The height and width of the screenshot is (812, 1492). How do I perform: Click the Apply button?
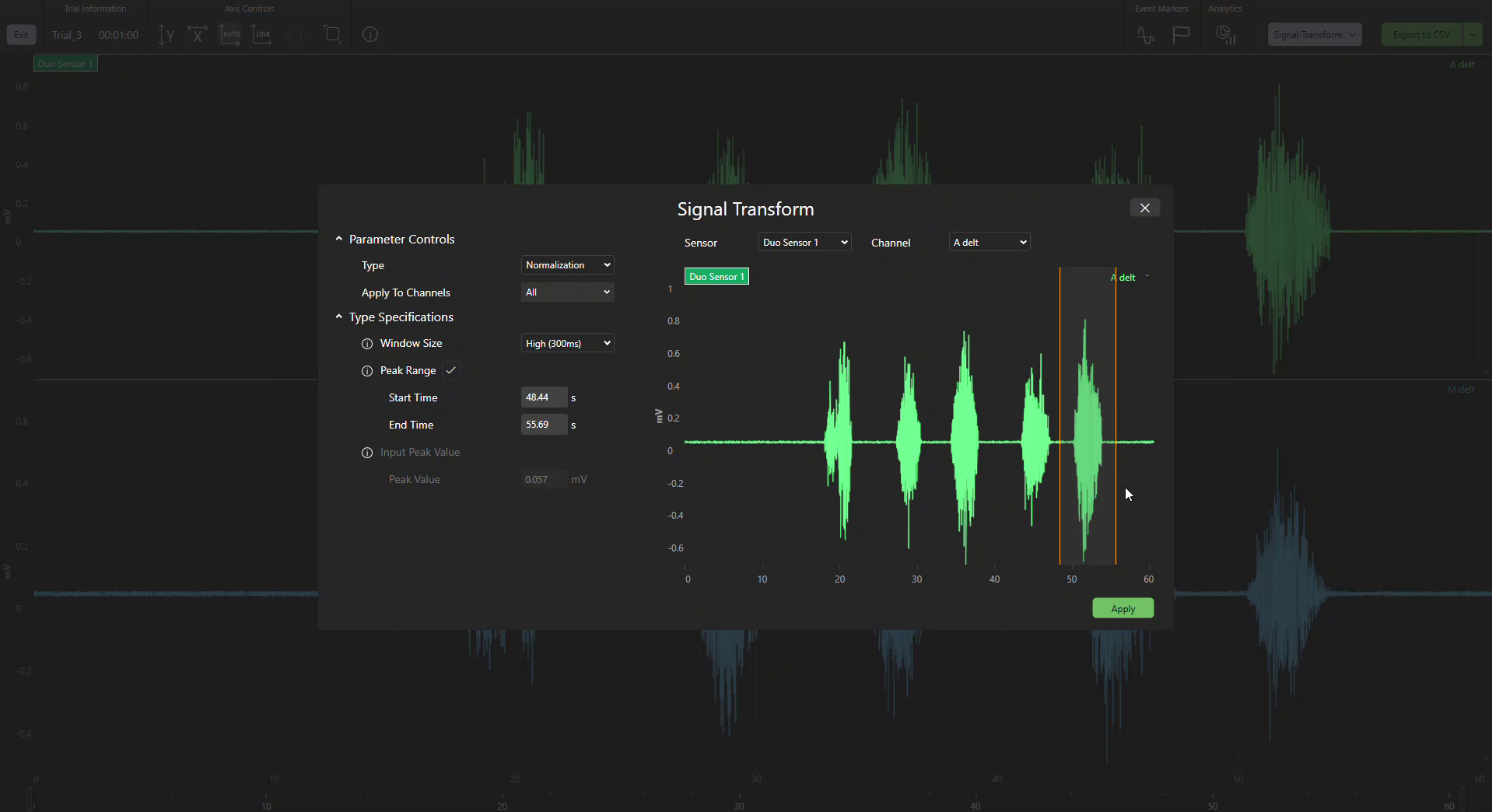click(1123, 609)
